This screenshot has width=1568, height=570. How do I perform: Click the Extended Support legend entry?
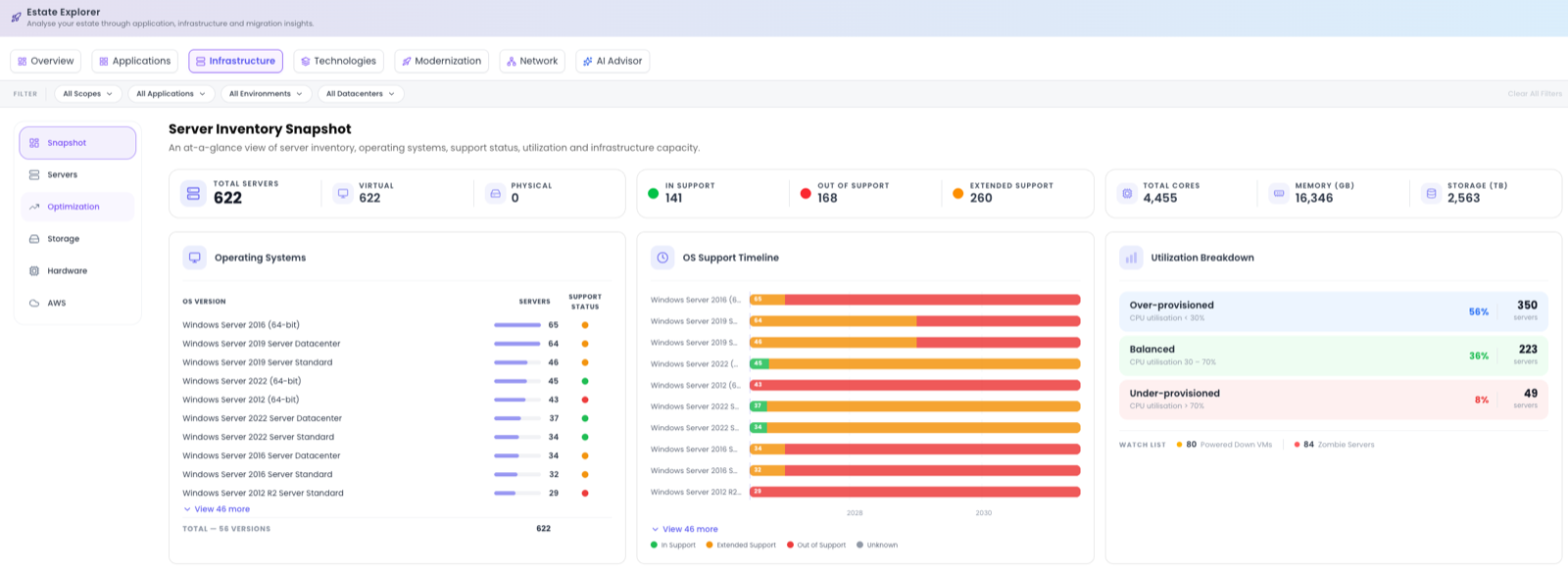click(741, 546)
